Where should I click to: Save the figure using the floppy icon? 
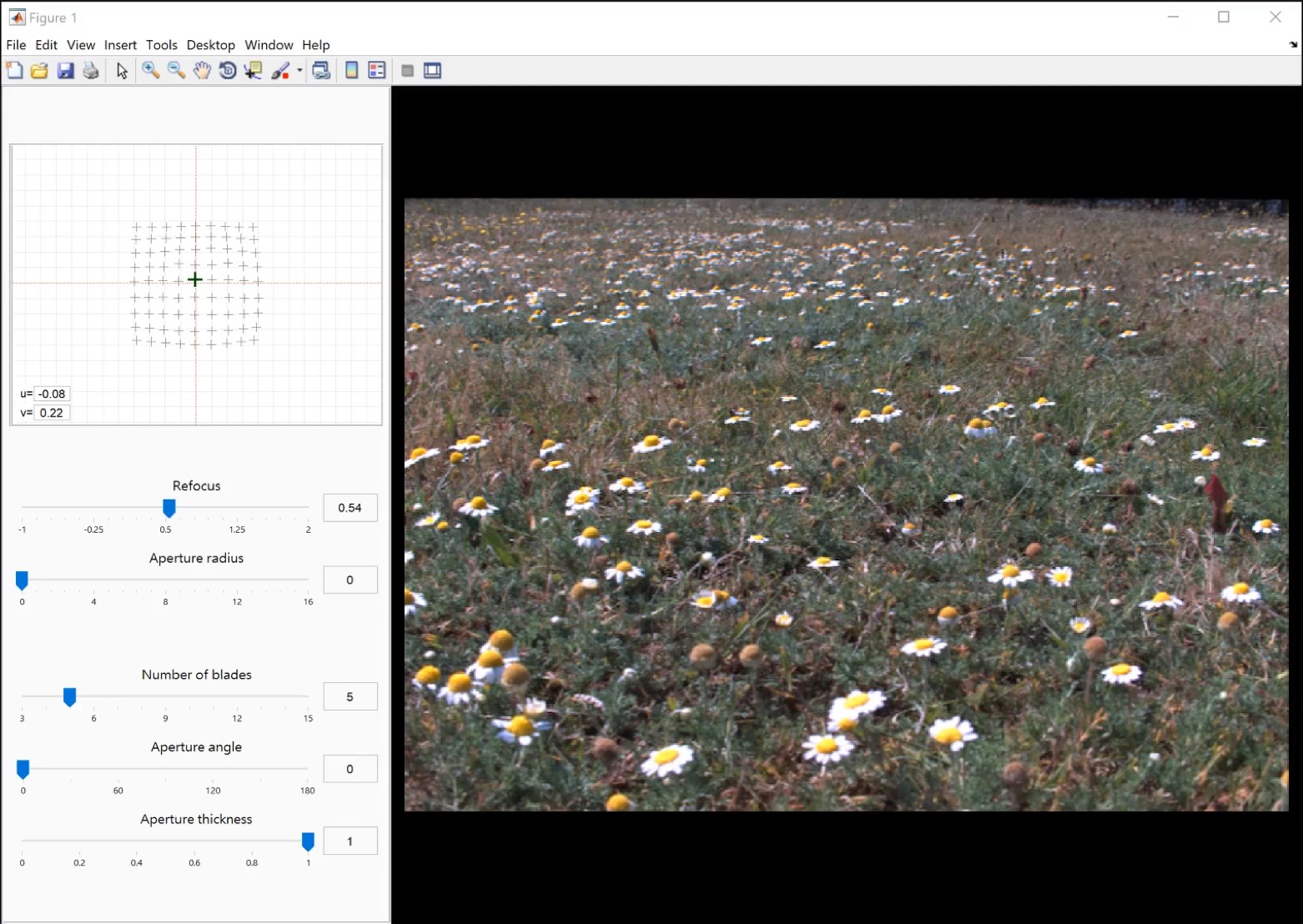[x=65, y=71]
